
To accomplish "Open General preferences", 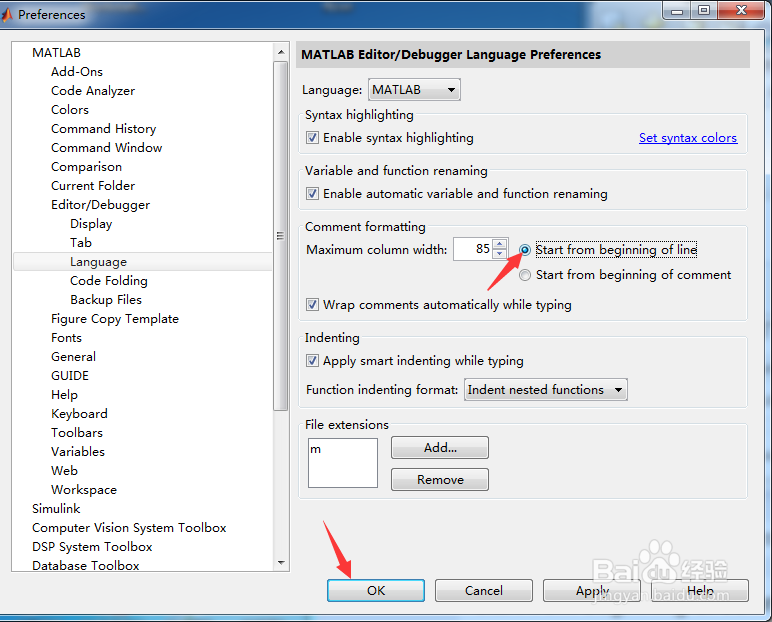I will pos(73,357).
